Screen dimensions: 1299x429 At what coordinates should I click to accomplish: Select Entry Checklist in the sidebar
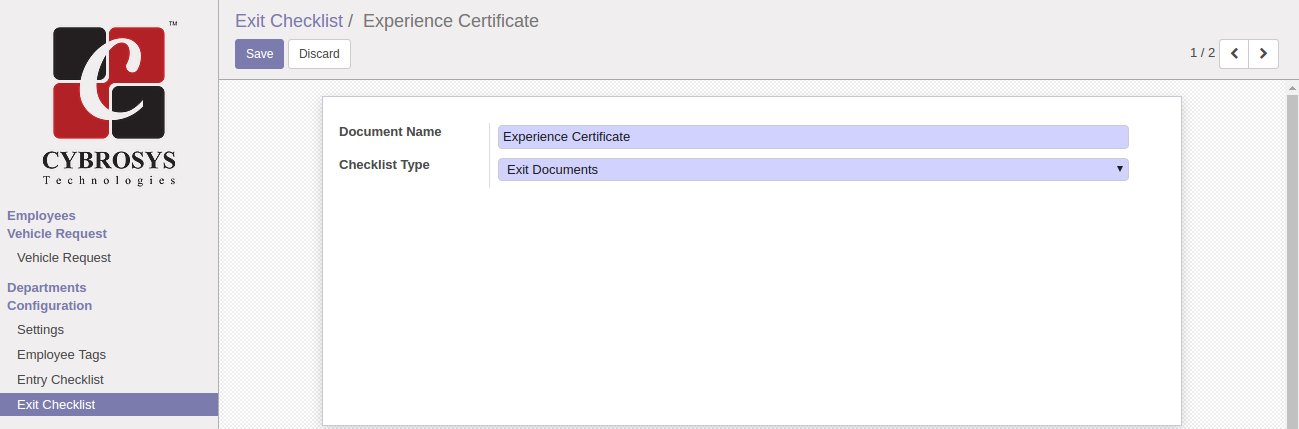point(60,380)
